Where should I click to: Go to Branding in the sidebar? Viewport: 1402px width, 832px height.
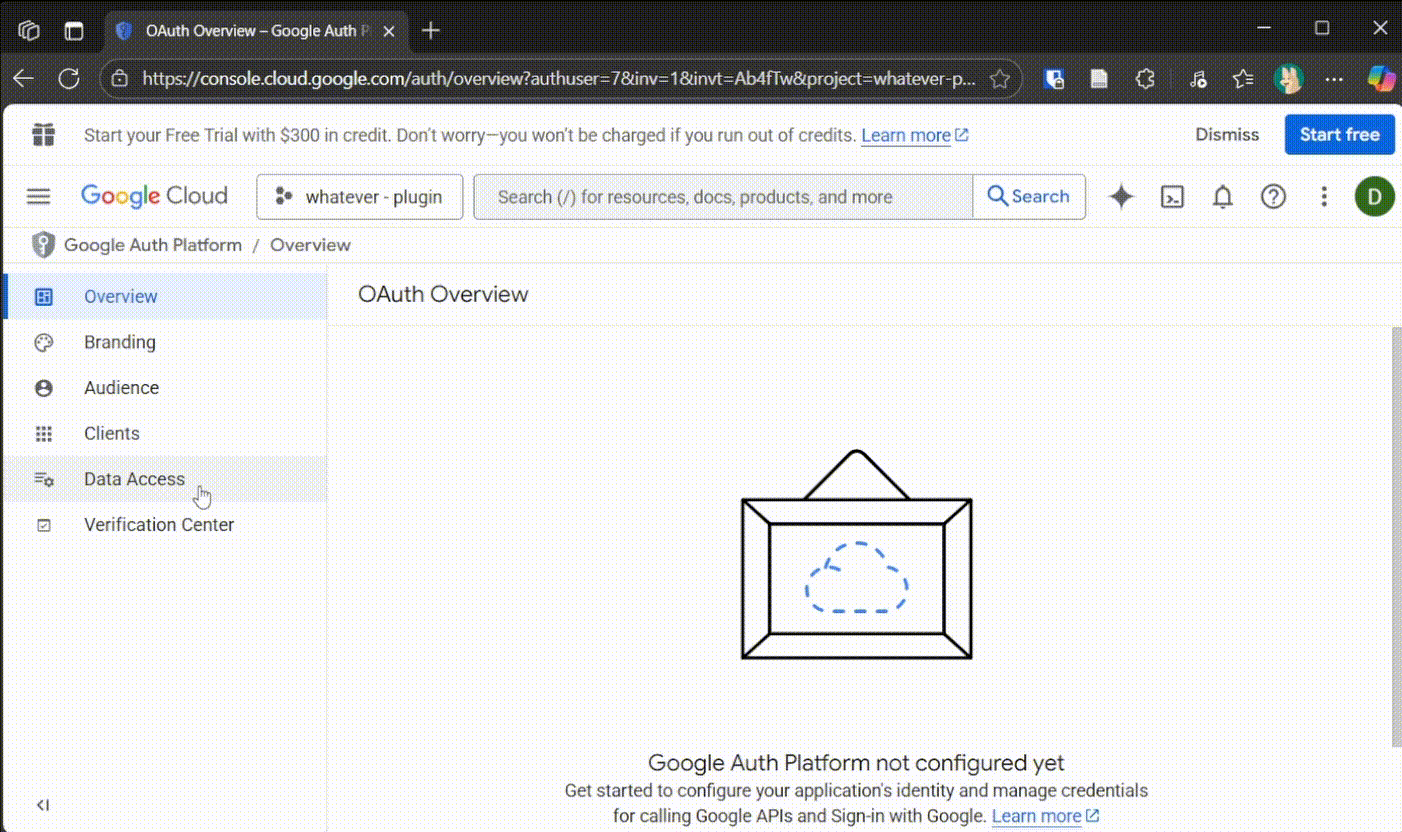[165, 342]
